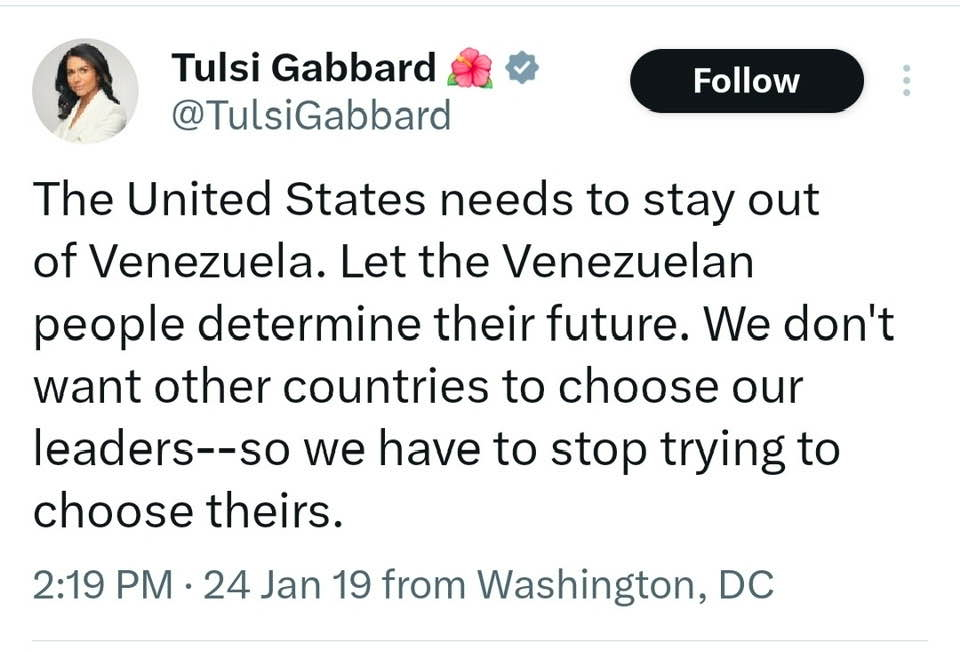960x652 pixels.
Task: Open Tulsi Gabbard's profile picture
Action: coord(85,91)
